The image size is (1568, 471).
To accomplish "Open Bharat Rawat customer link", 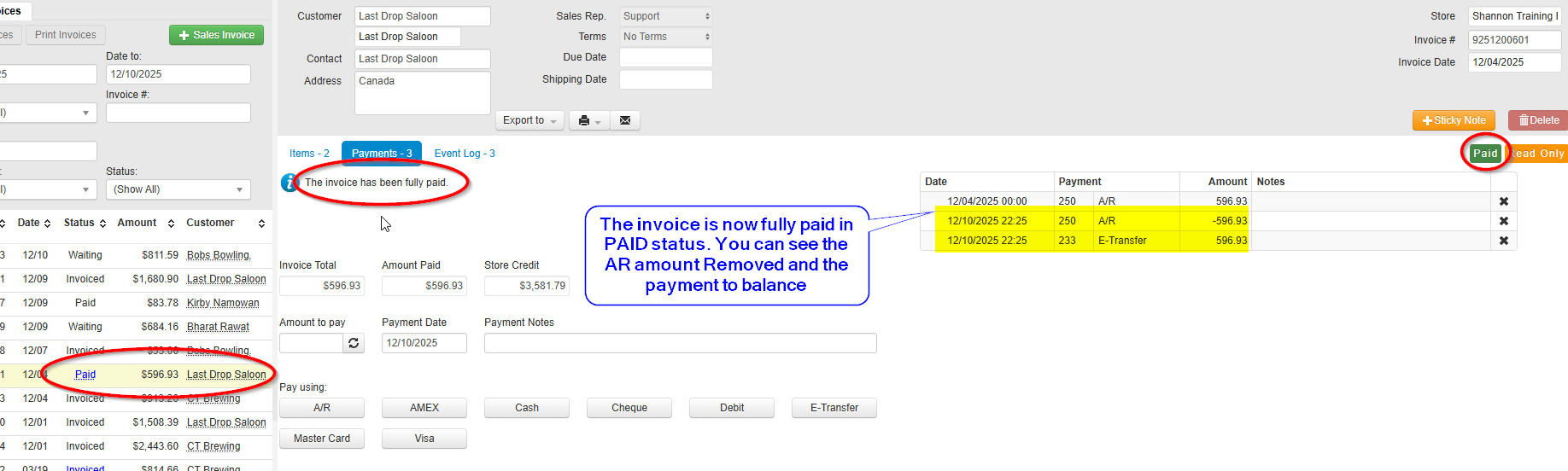I will point(218,327).
